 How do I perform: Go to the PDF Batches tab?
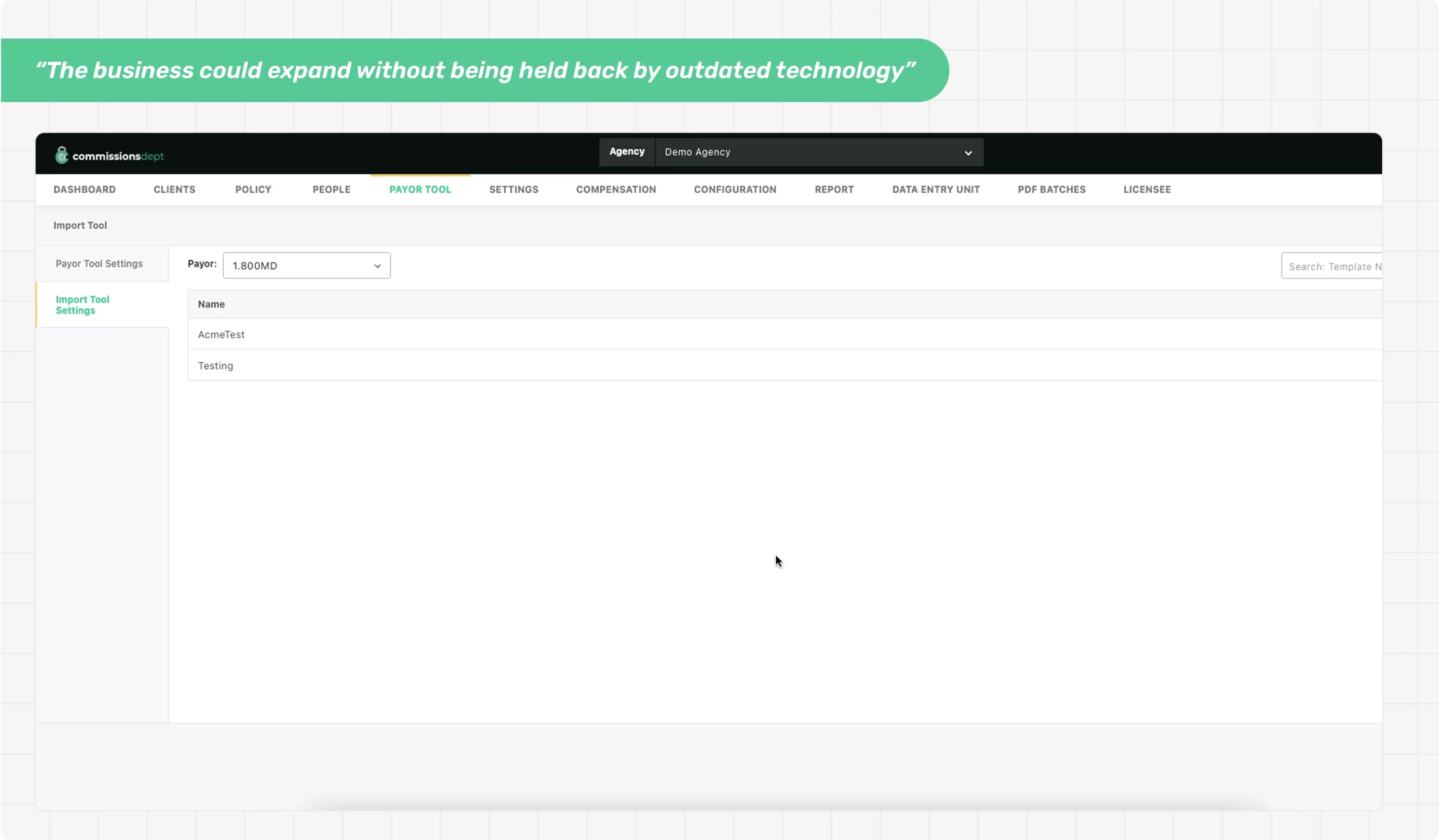click(x=1051, y=189)
